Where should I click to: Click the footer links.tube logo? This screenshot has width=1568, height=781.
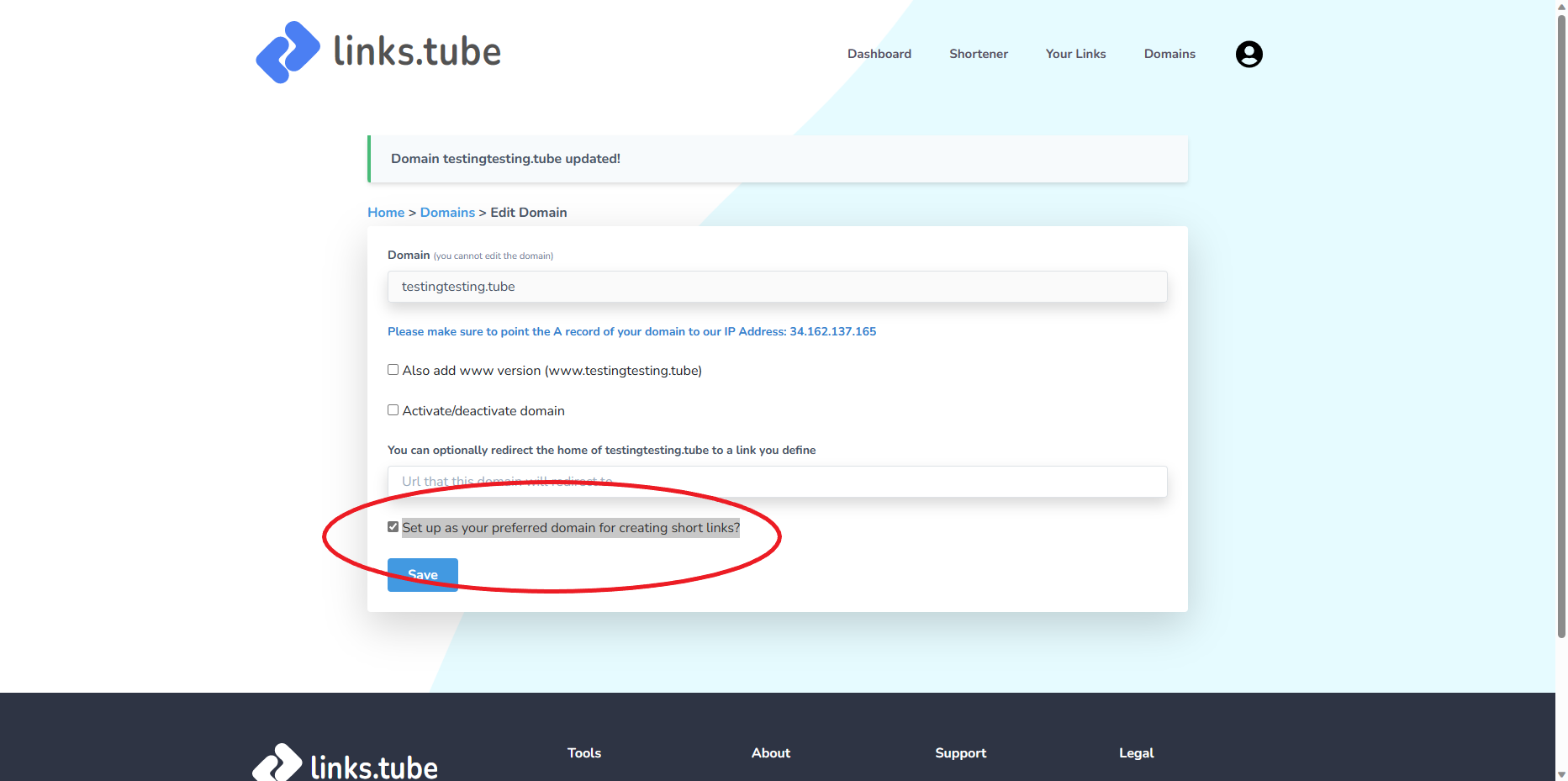click(345, 763)
